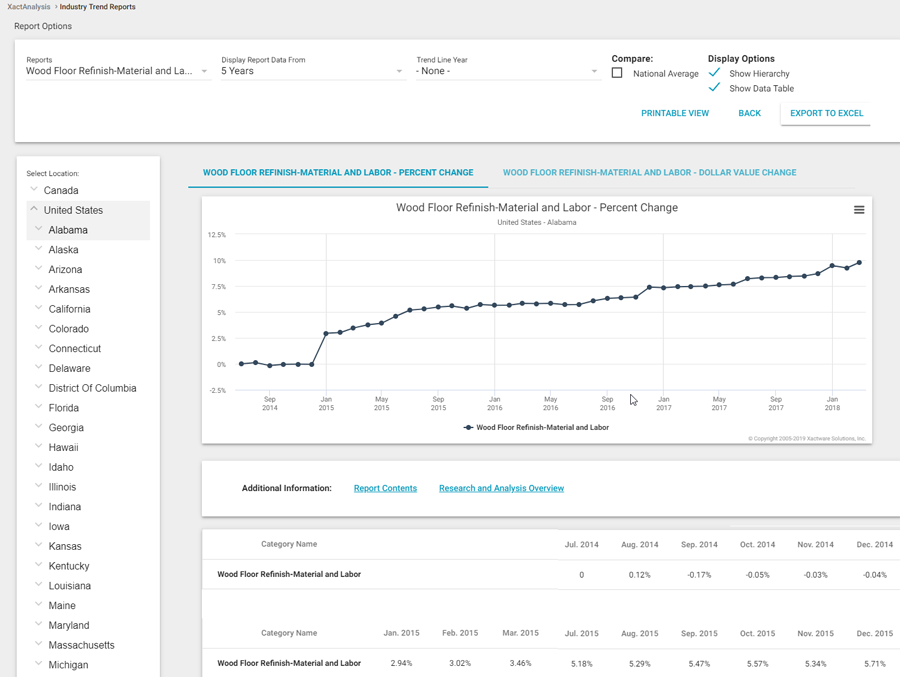Image resolution: width=900 pixels, height=677 pixels.
Task: Select Georgia in location list
Action: 66,428
